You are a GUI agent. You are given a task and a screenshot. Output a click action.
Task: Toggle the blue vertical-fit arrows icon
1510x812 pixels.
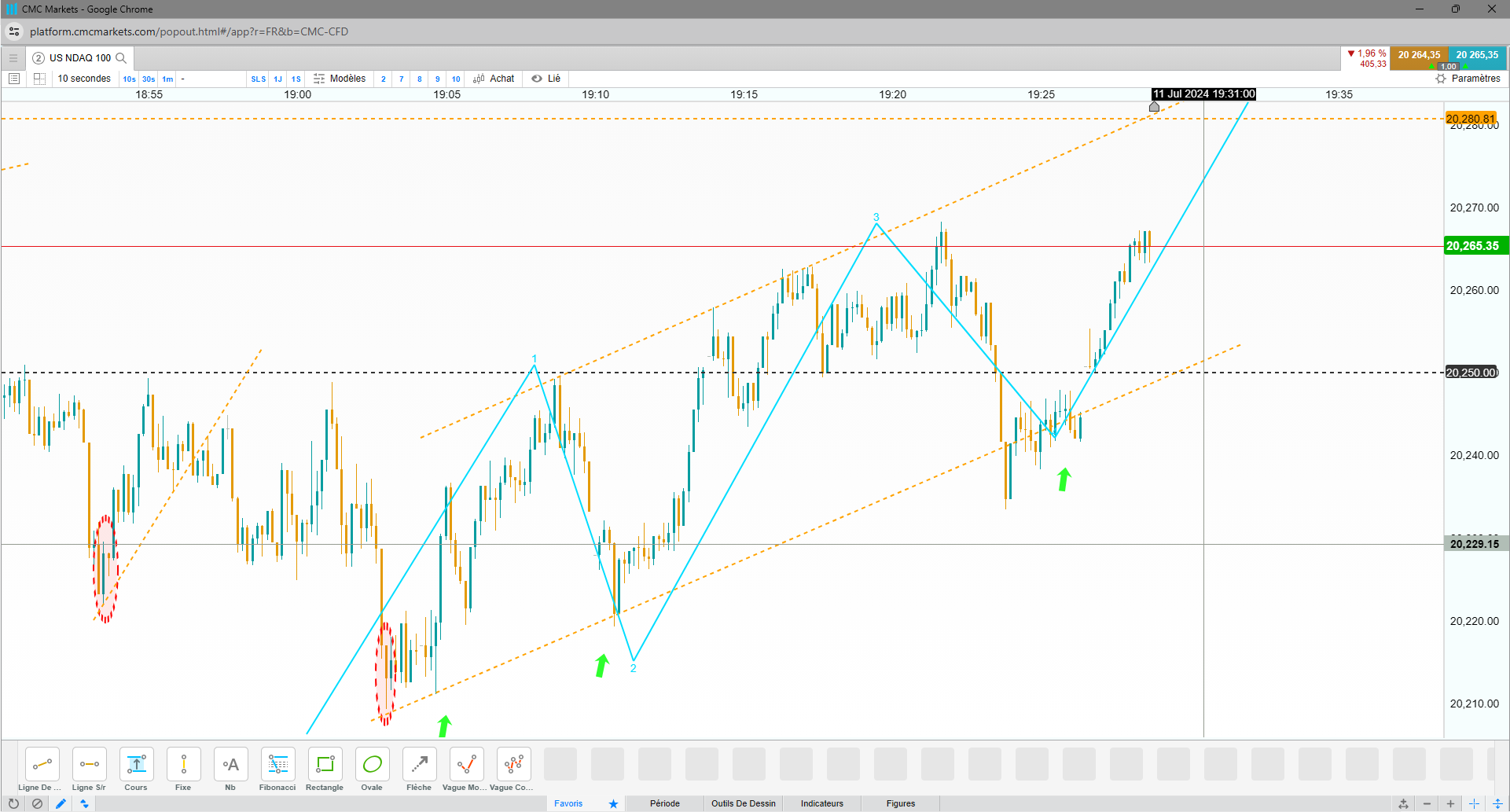[1497, 803]
